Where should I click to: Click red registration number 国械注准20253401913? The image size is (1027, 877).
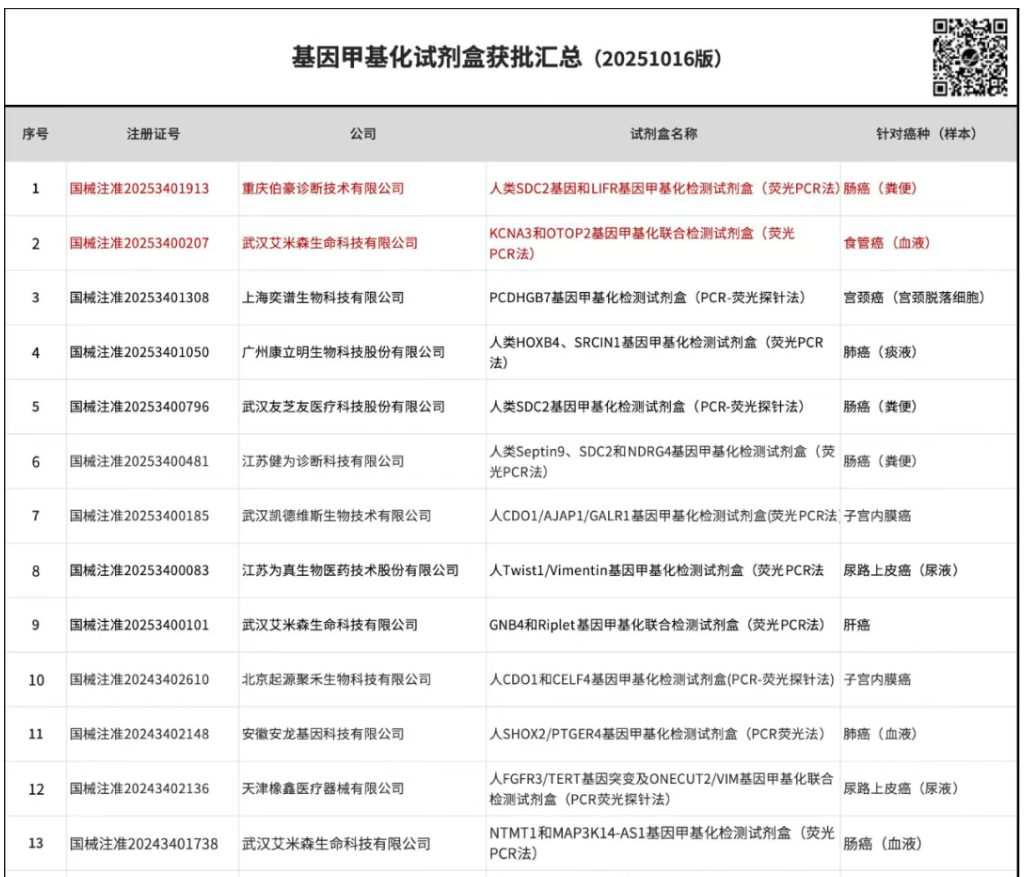[x=139, y=188]
